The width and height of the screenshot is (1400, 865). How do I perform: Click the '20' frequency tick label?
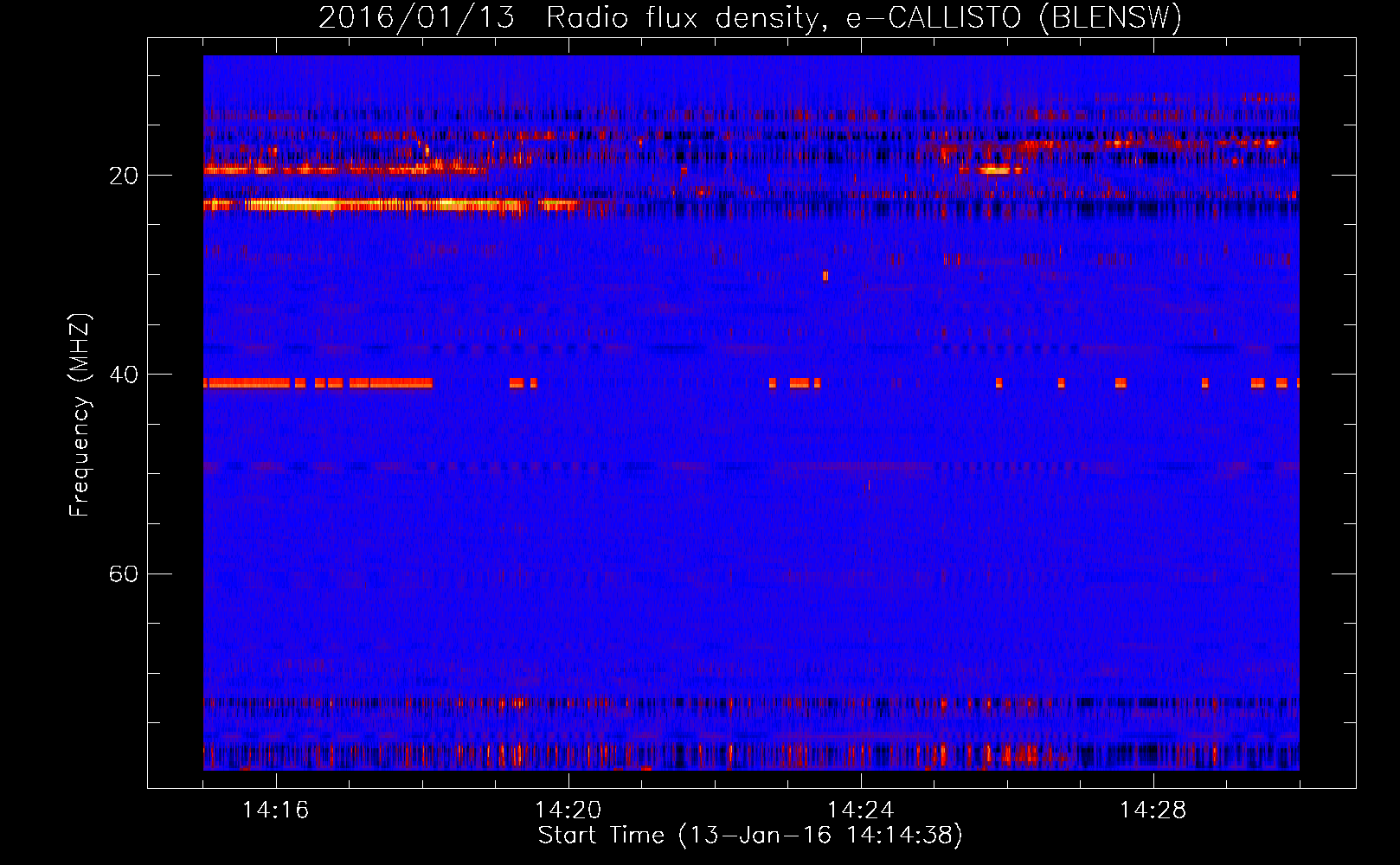123,176
